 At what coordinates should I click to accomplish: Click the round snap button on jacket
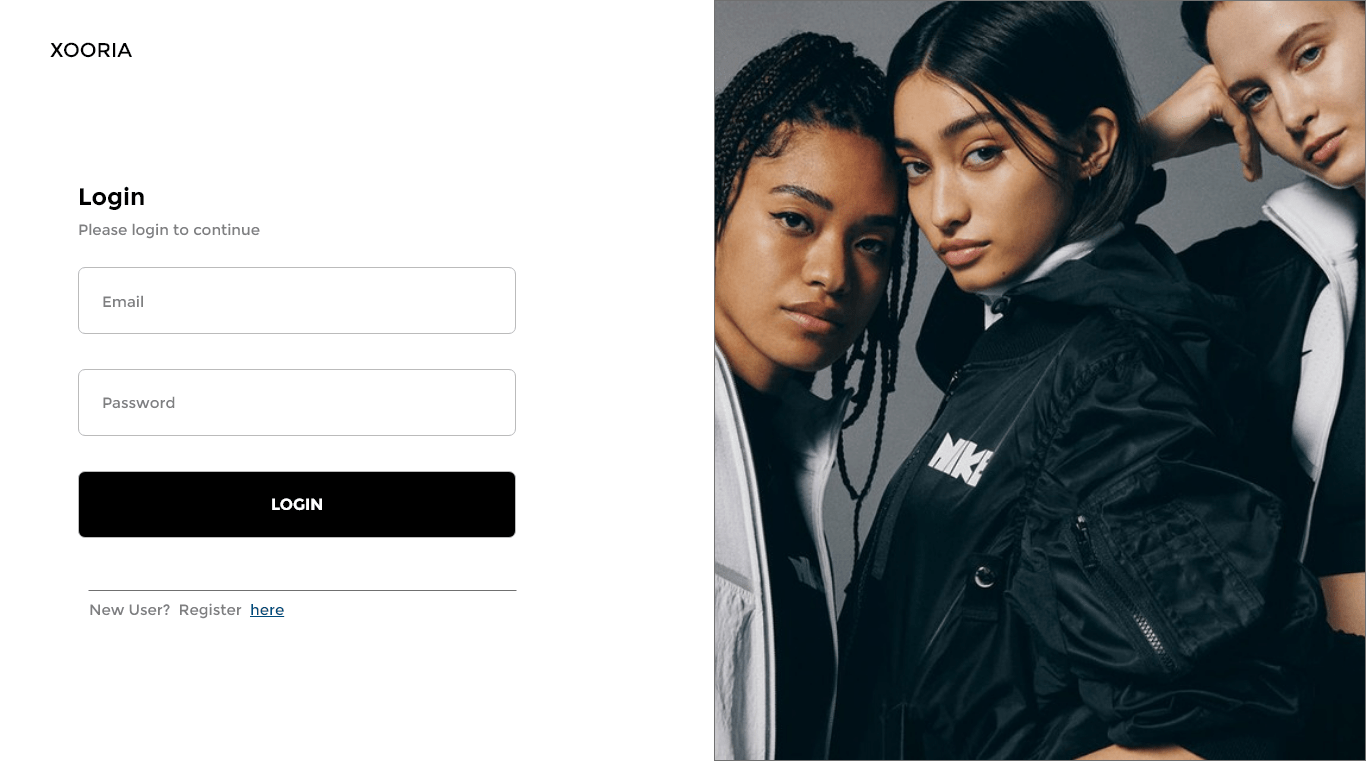985,575
